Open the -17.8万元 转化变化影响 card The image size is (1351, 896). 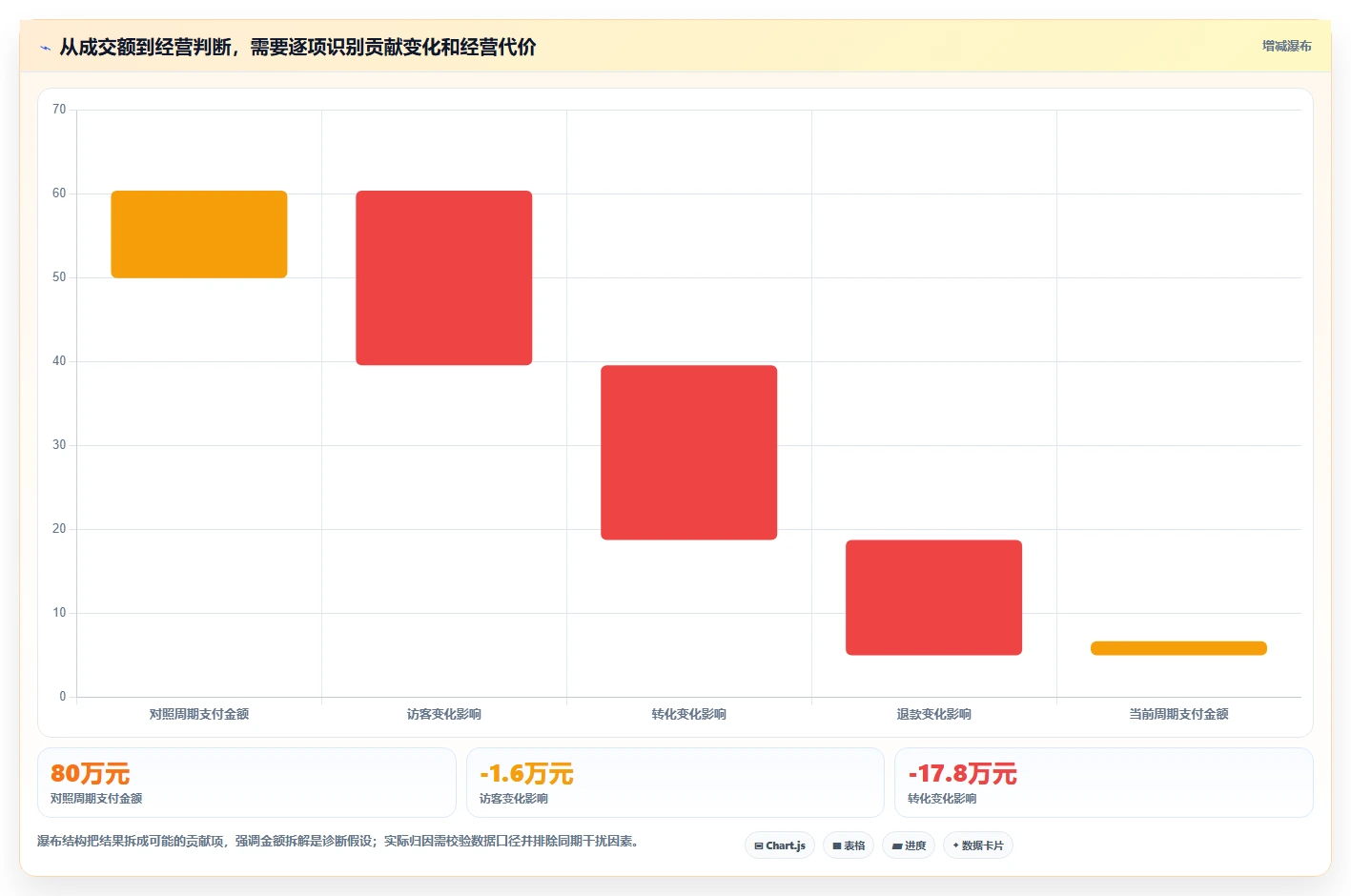(x=1104, y=783)
